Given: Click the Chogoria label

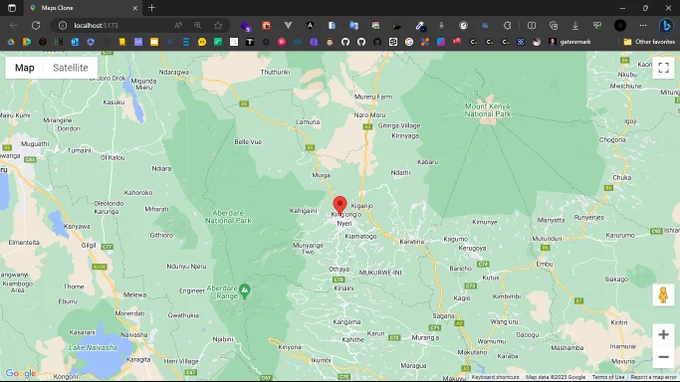Looking at the screenshot, I should pos(612,140).
